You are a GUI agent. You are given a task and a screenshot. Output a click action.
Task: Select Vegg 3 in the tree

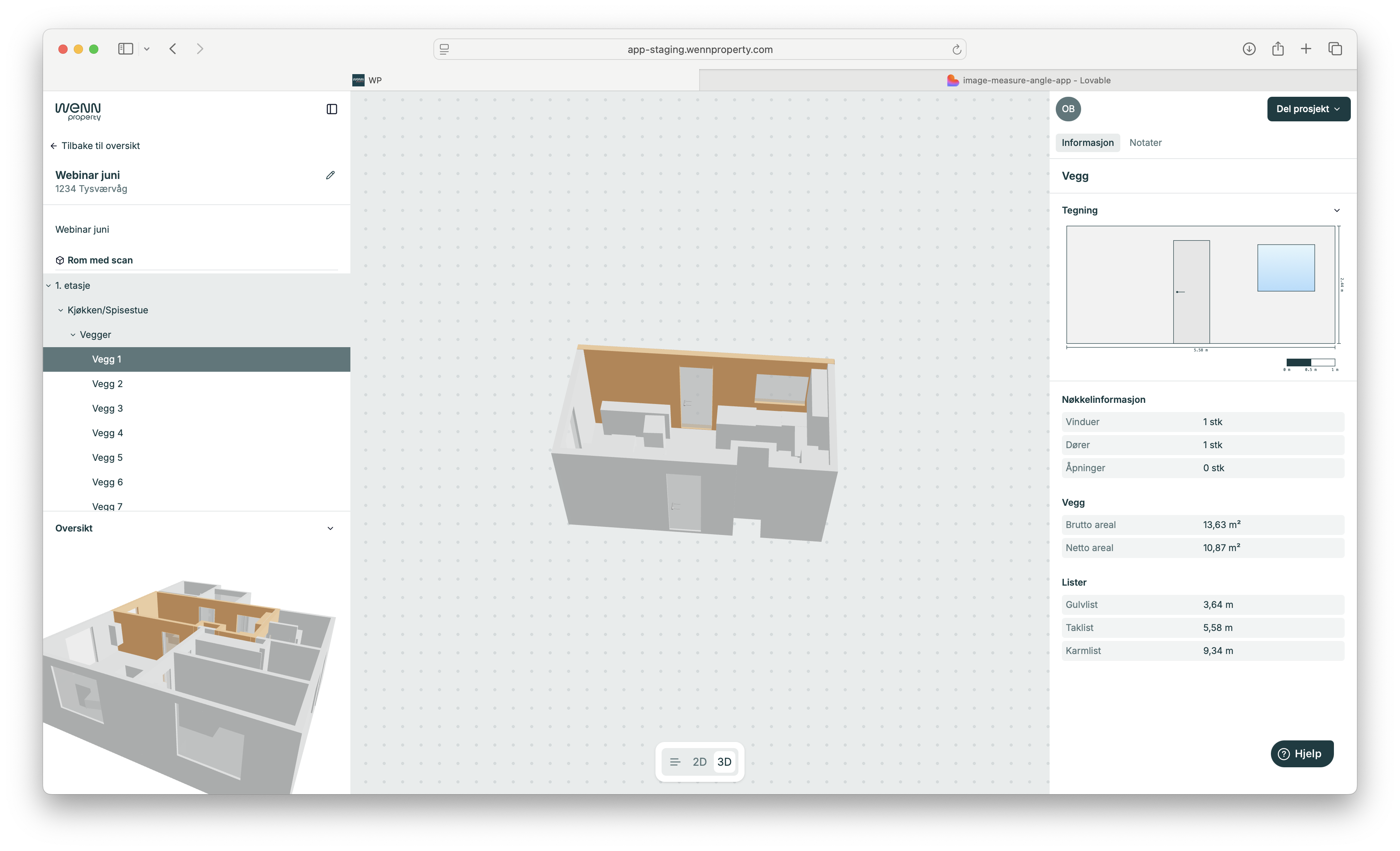pos(108,409)
